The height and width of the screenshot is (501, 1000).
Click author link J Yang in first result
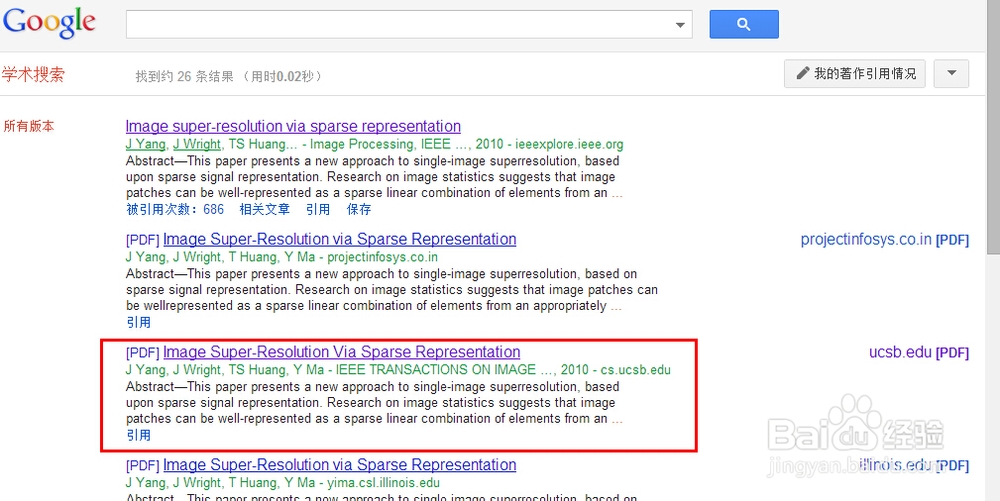pos(144,144)
